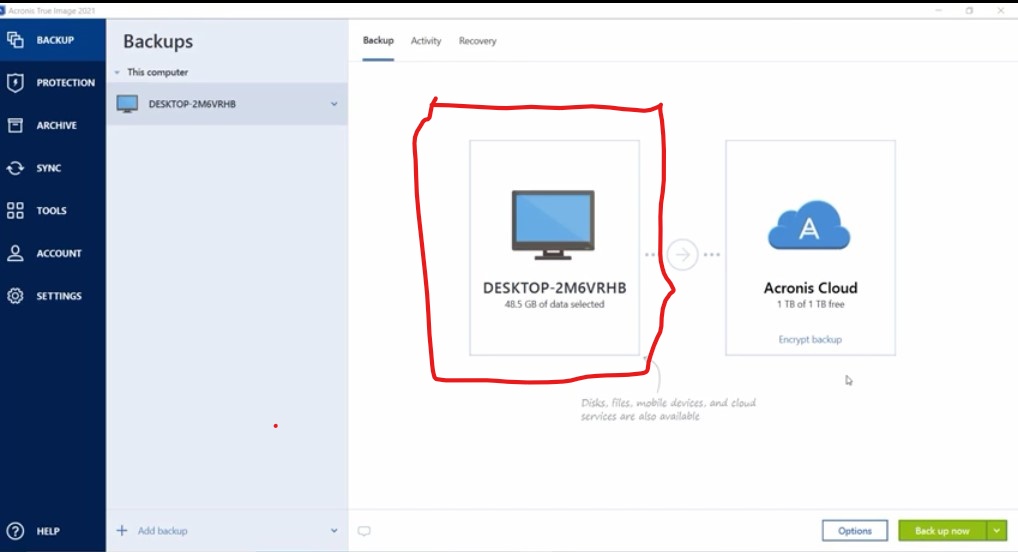1018x552 pixels.
Task: Switch to the Activity tab
Action: click(x=426, y=40)
